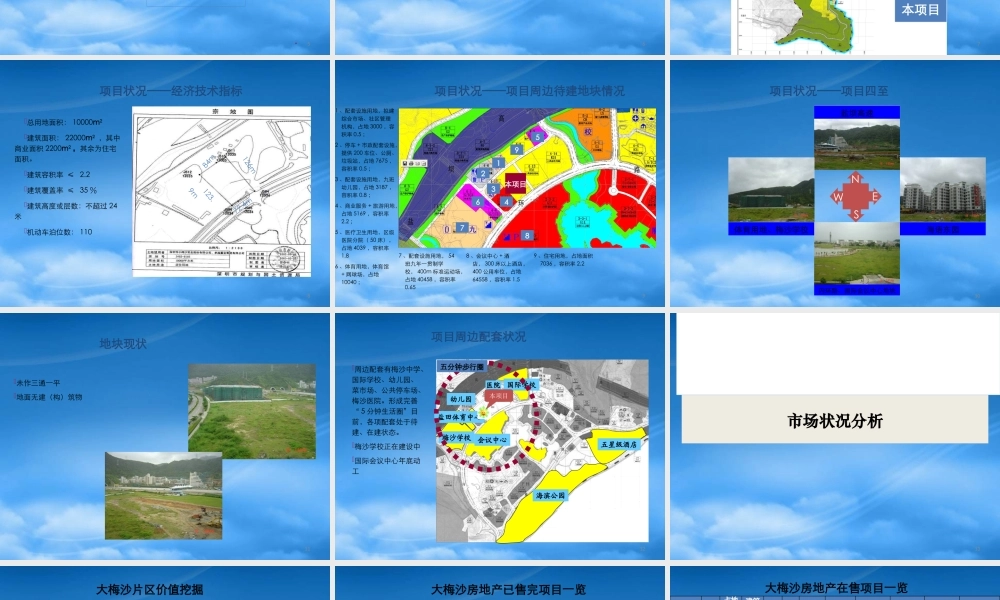Viewport: 1000px width, 600px height.
Task: Click the 总用地面积: 10000m² bullet text
Action: 64,122
